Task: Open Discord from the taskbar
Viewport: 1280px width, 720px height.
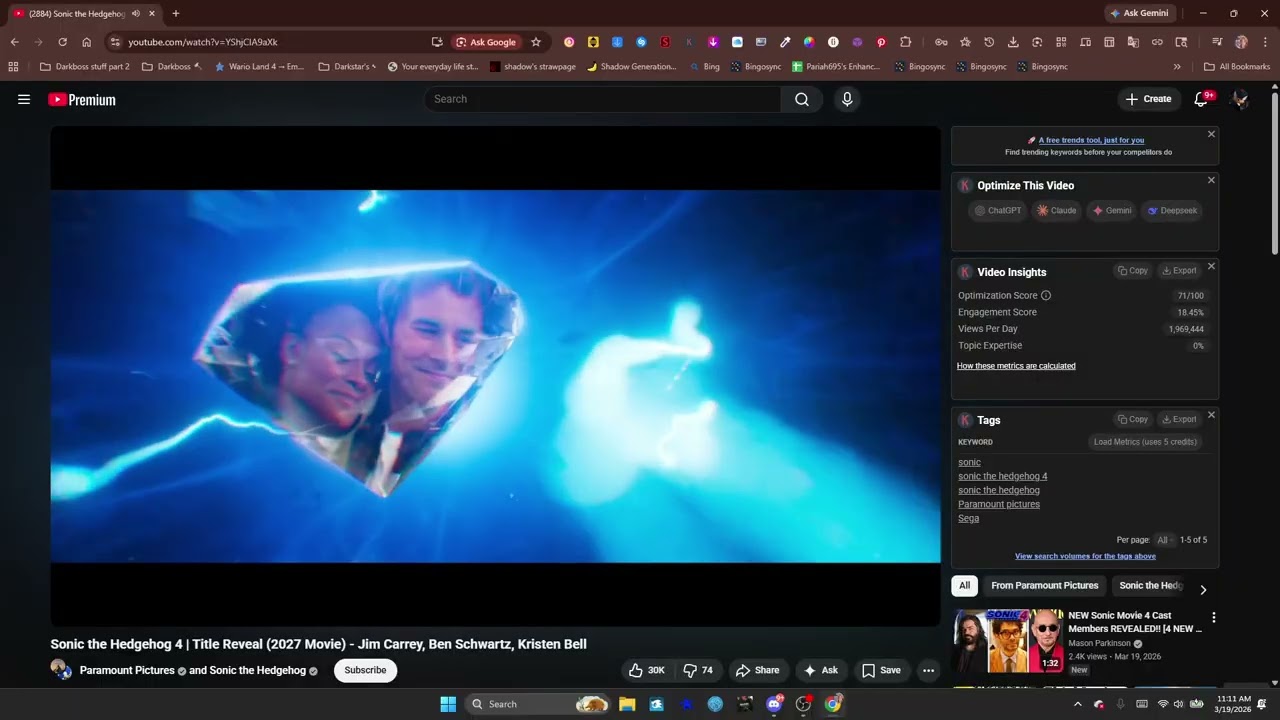Action: point(774,704)
